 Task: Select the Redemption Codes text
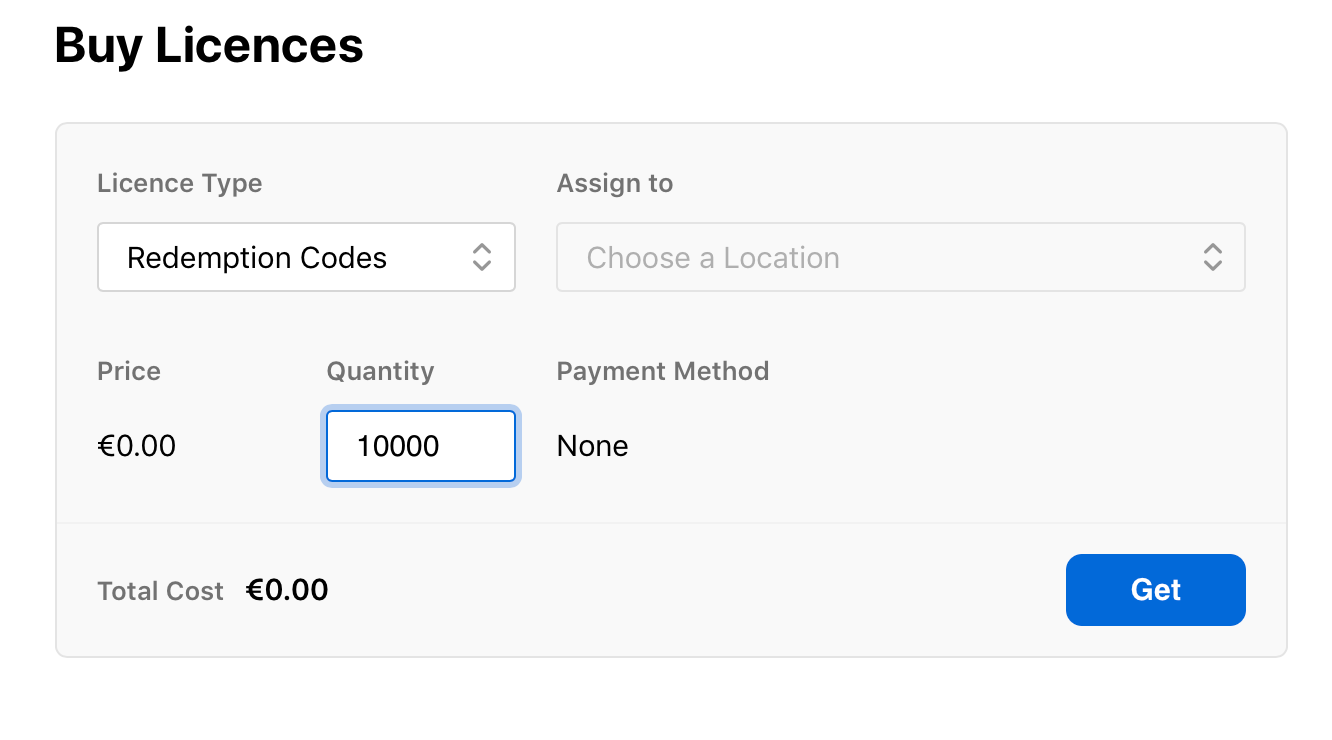point(256,258)
